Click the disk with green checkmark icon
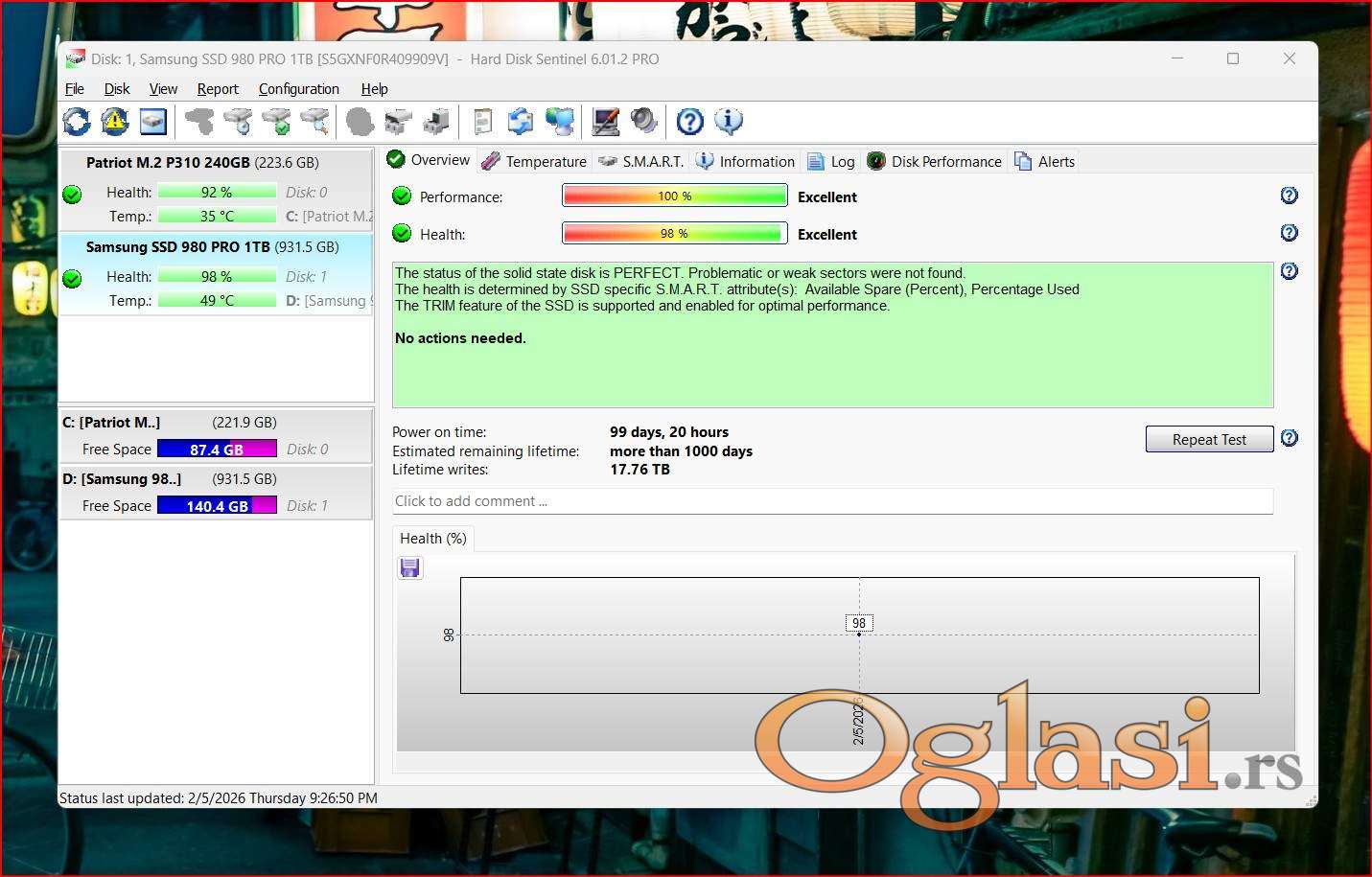 point(276,122)
